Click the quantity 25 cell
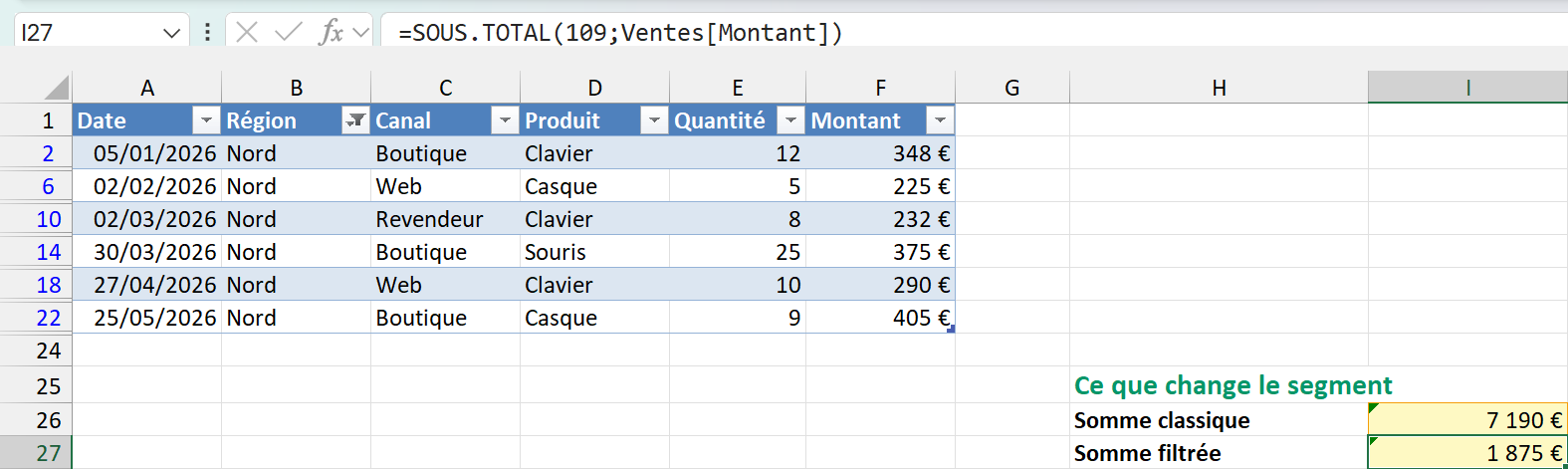The image size is (1568, 469). [x=738, y=252]
